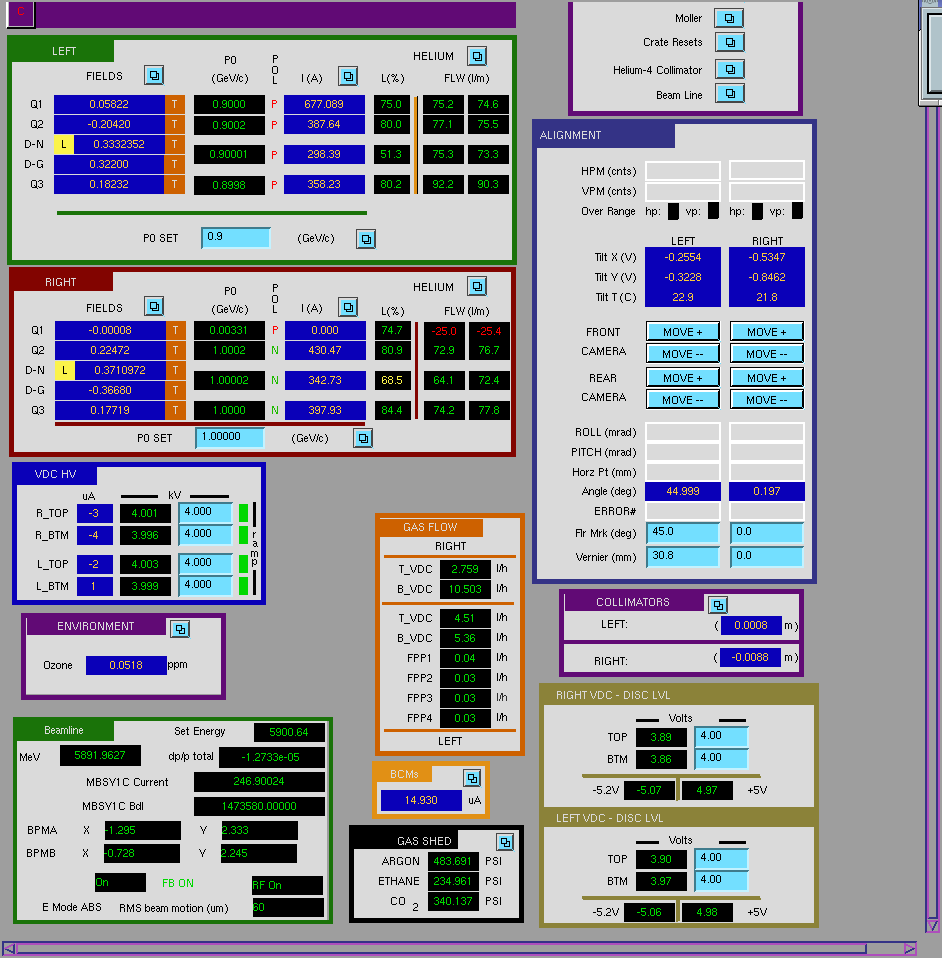Viewport: 942px width, 958px height.
Task: Click LEFT Flr Mrk field showing 45.0
Action: [683, 532]
